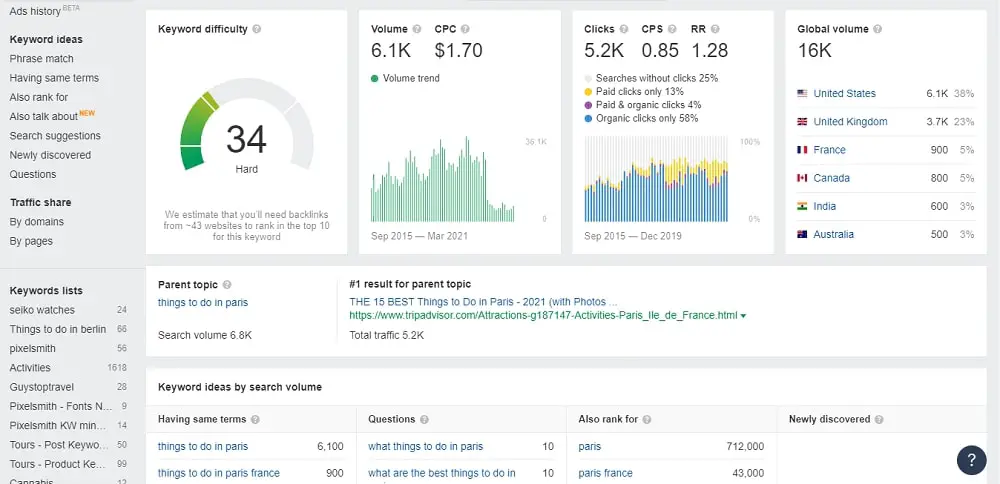Viewport: 1000px width, 484px height.
Task: Click the things to do in paris france keyword
Action: point(219,473)
